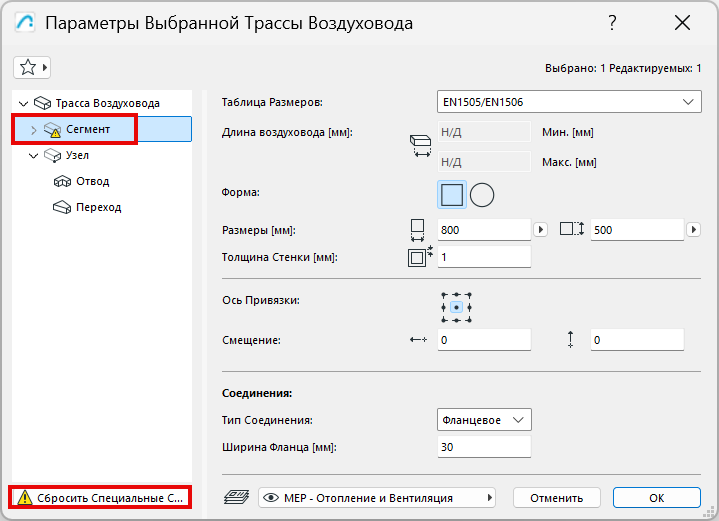Edit the vertical Смещение field
Viewport: 719px width, 521px height.
(x=637, y=340)
